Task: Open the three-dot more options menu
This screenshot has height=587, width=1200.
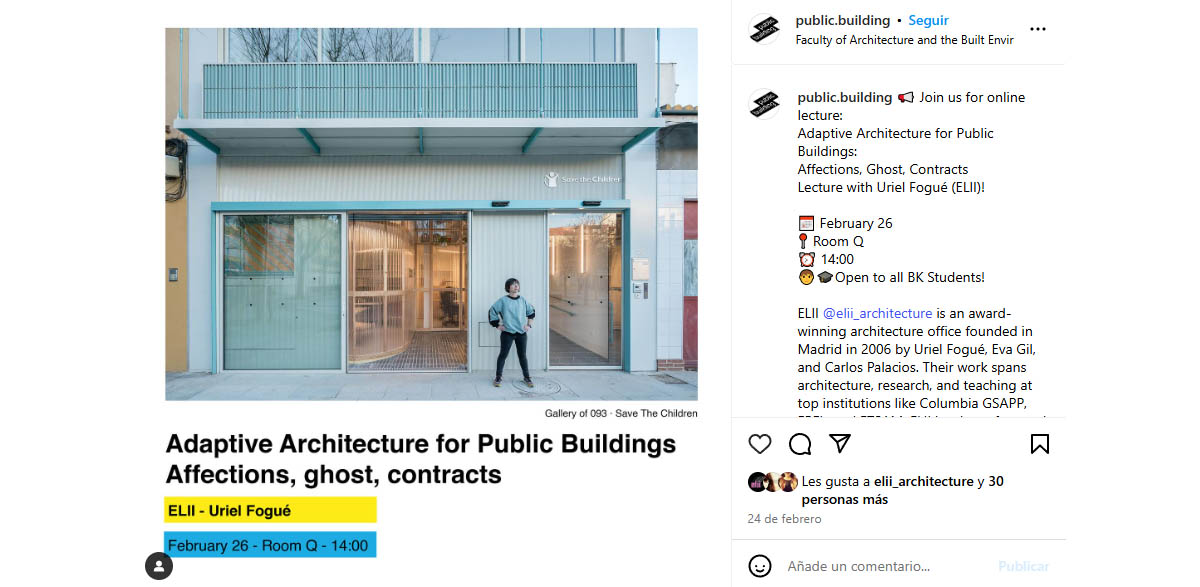Action: point(1037,29)
